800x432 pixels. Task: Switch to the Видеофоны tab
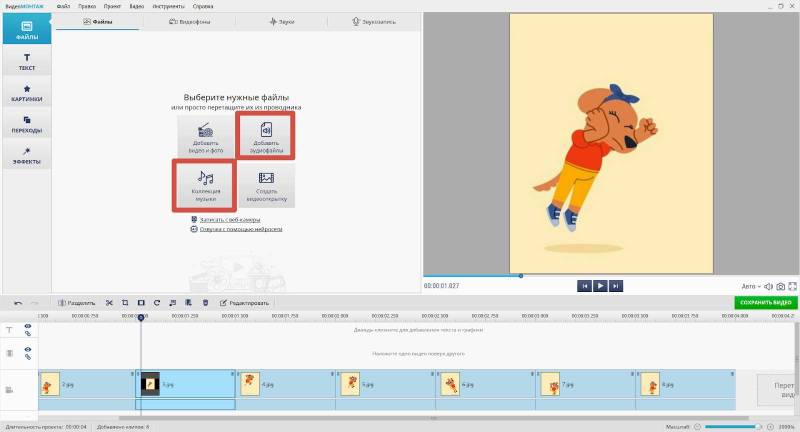pyautogui.click(x=189, y=21)
